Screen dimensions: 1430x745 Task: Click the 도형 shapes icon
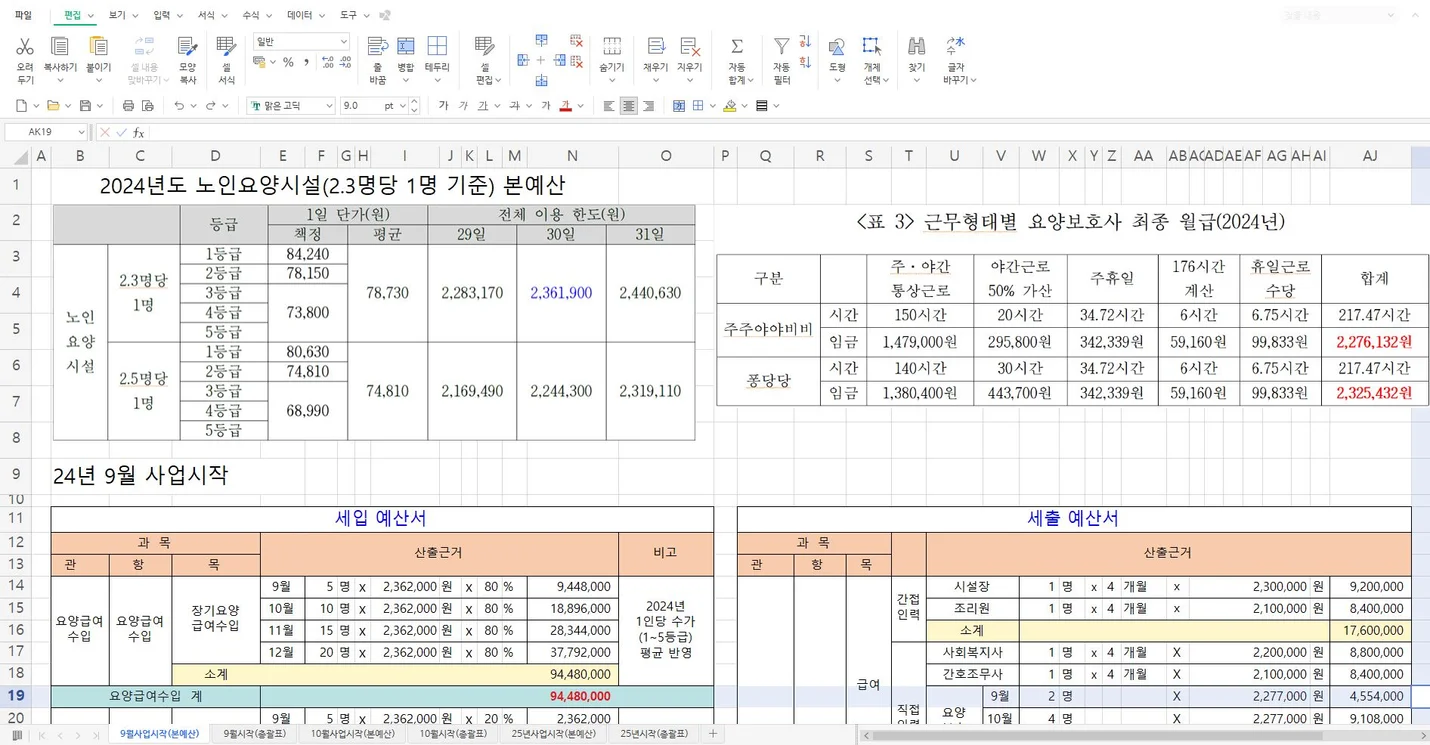[837, 46]
